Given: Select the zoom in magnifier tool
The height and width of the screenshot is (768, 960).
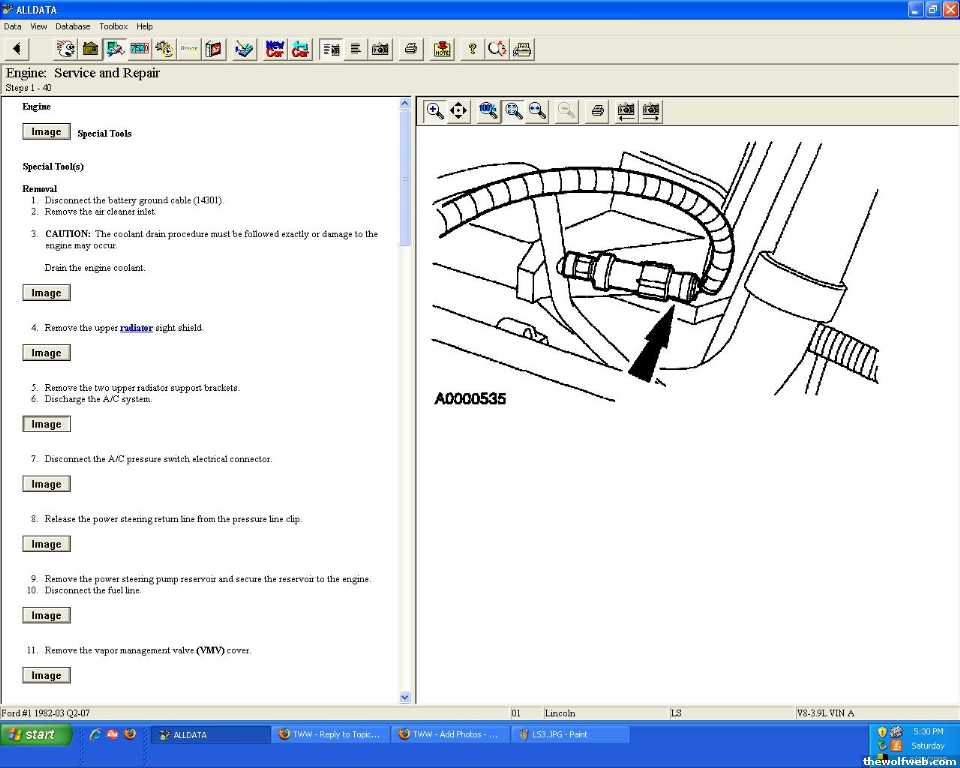Looking at the screenshot, I should coord(435,111).
